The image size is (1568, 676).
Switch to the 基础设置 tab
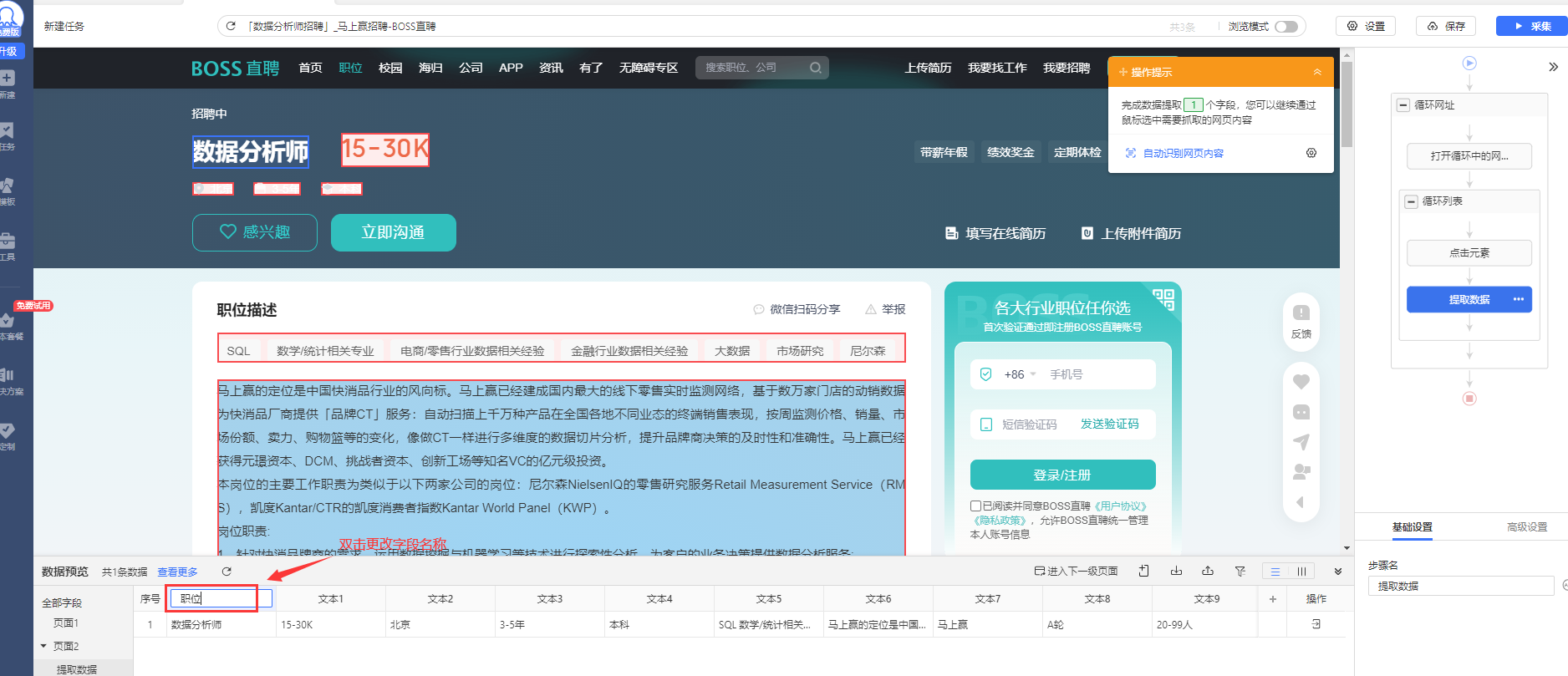(x=1412, y=527)
